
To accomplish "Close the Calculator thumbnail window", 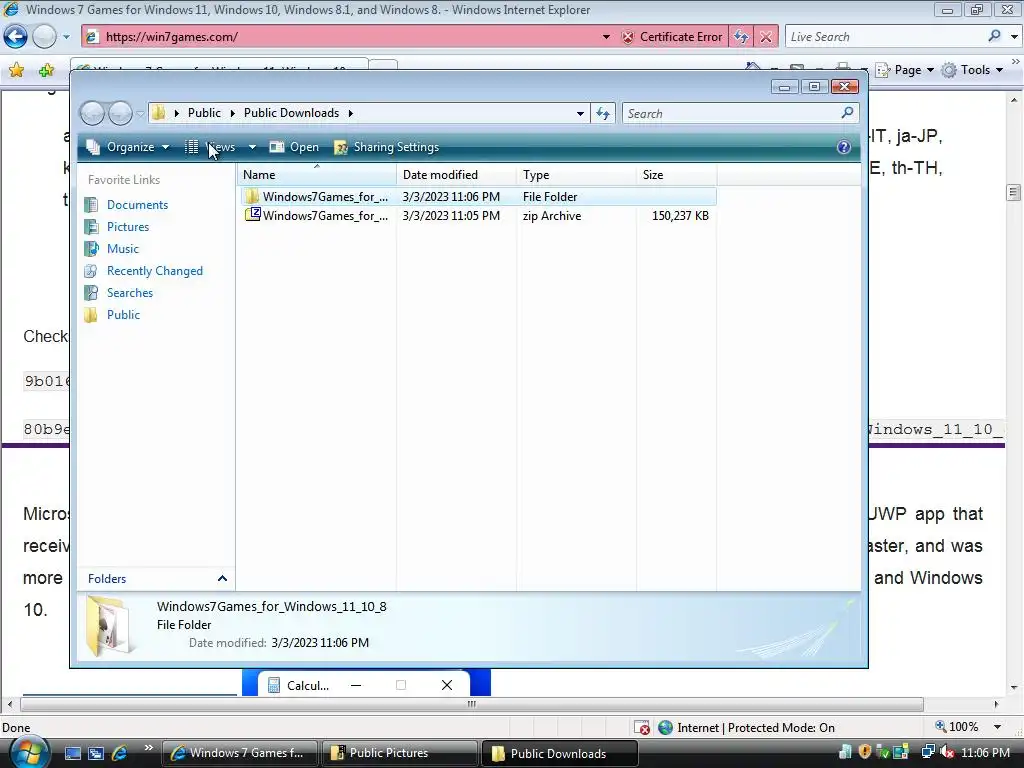I will (x=447, y=685).
